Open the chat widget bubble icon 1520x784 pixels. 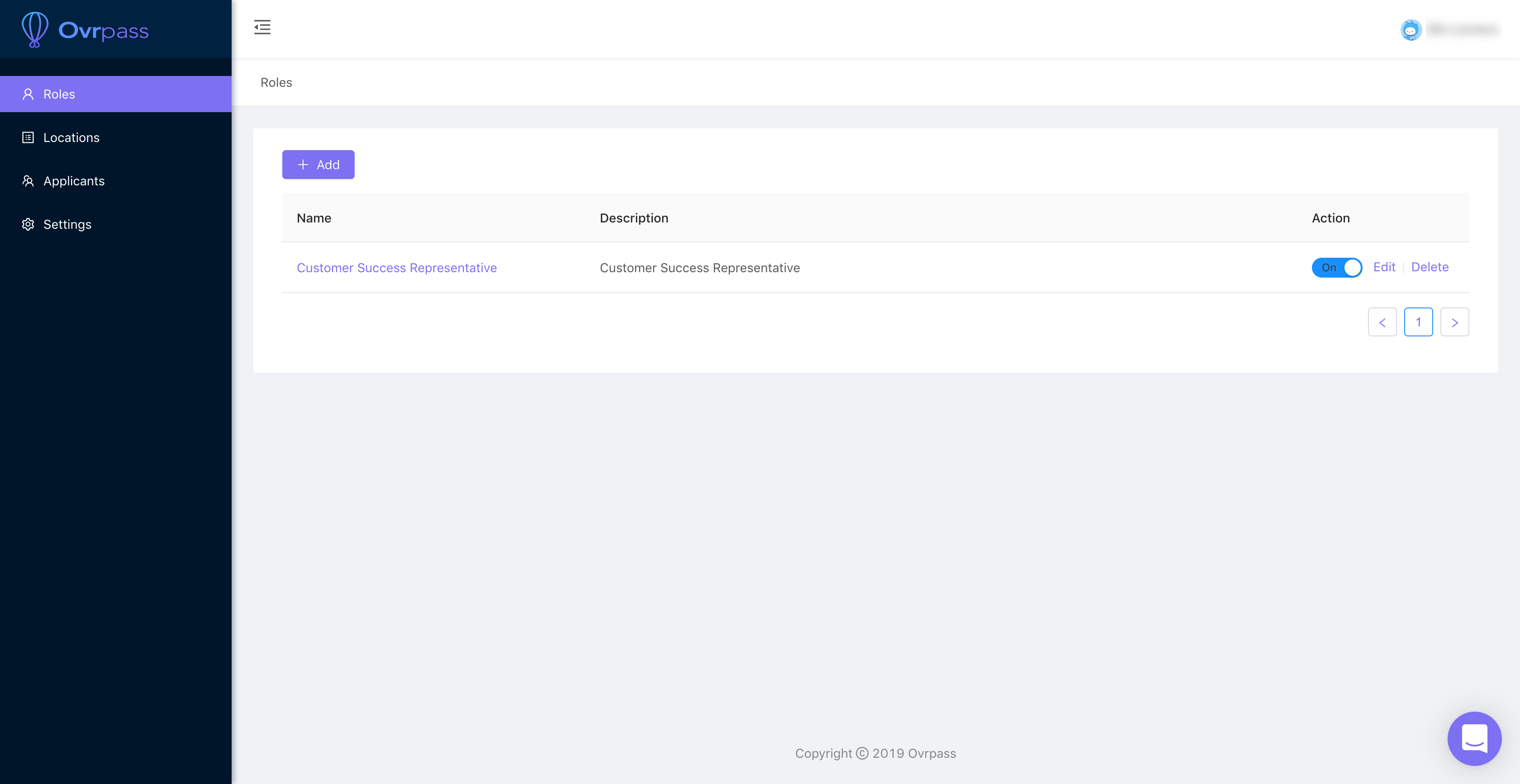pos(1474,738)
